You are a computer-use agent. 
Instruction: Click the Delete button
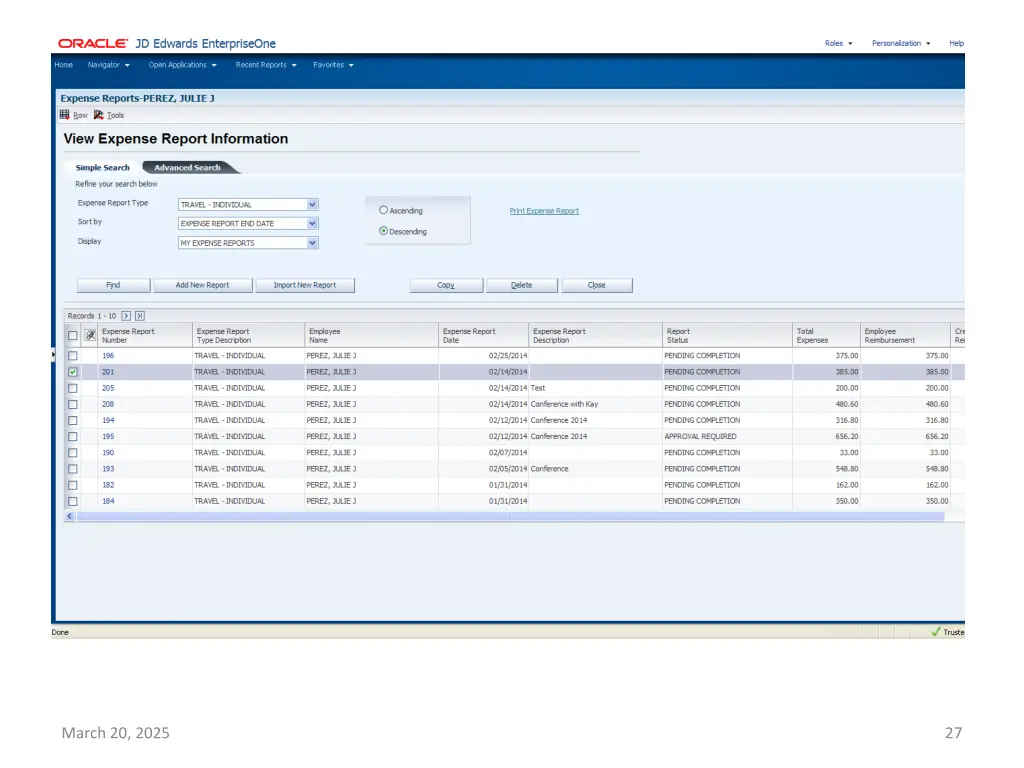[522, 285]
